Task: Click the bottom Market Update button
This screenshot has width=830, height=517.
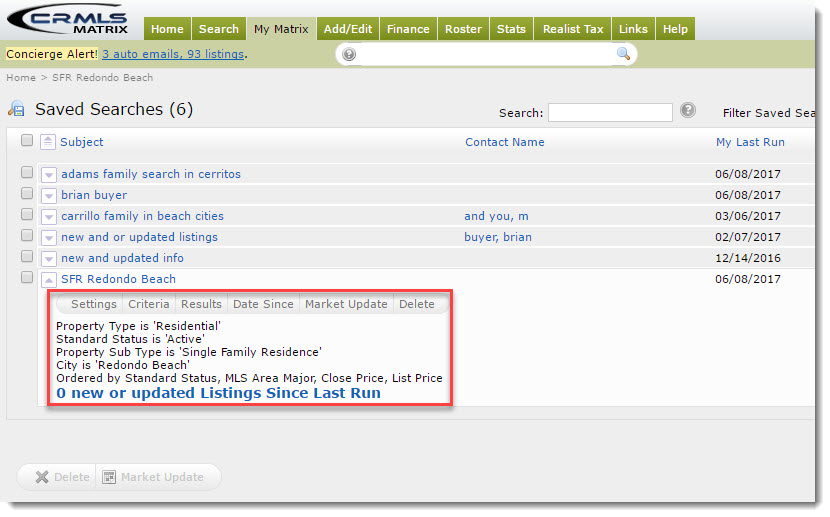Action: pos(153,477)
